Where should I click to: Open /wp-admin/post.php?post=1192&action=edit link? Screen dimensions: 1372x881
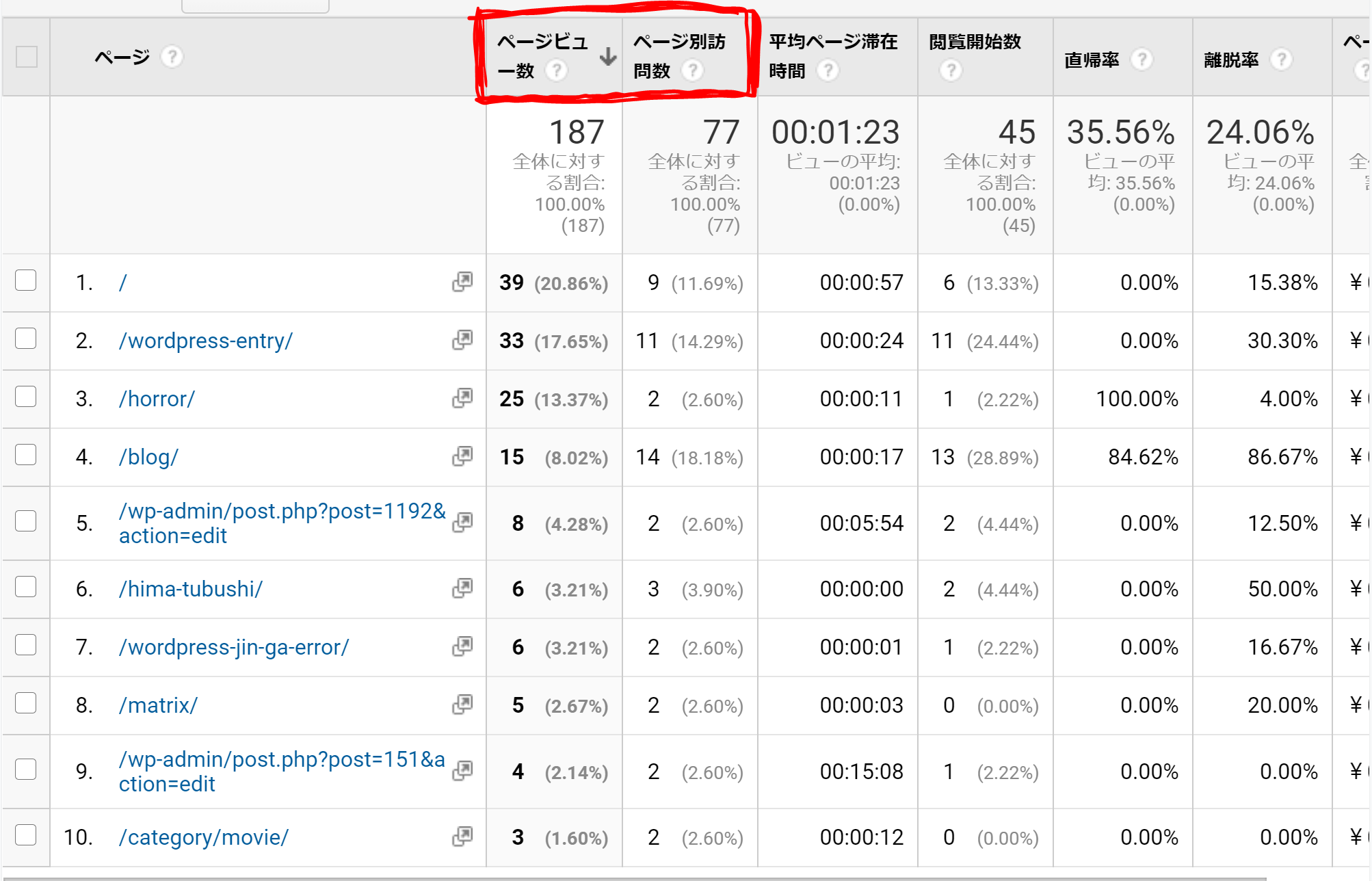point(282,523)
